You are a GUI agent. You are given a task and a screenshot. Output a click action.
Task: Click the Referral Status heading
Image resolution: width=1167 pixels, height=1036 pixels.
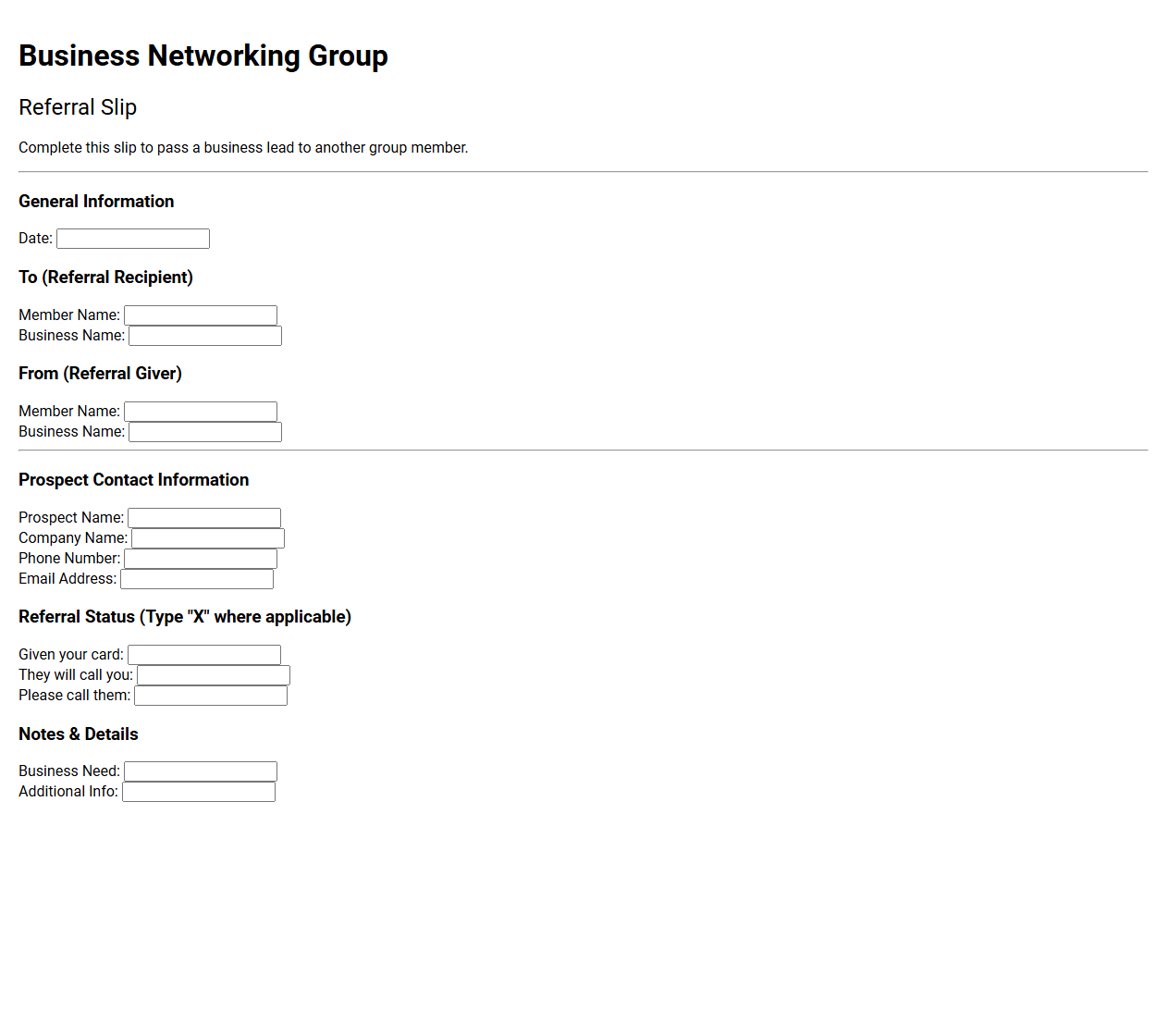point(185,617)
